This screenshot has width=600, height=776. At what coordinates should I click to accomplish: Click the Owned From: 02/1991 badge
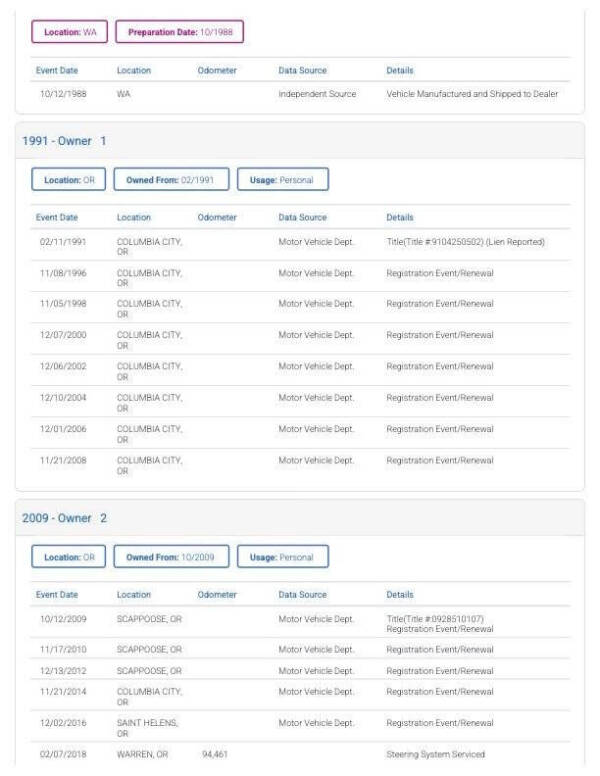tap(171, 179)
